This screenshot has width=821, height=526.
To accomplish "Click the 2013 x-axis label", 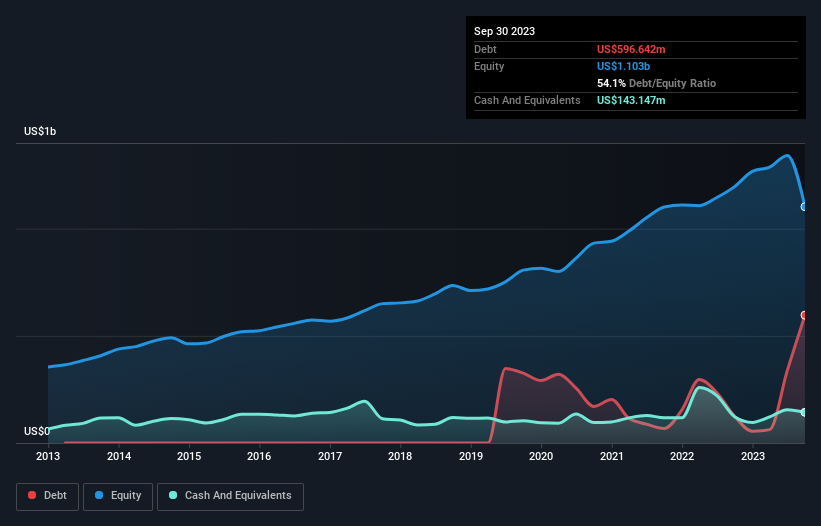I will tap(48, 456).
